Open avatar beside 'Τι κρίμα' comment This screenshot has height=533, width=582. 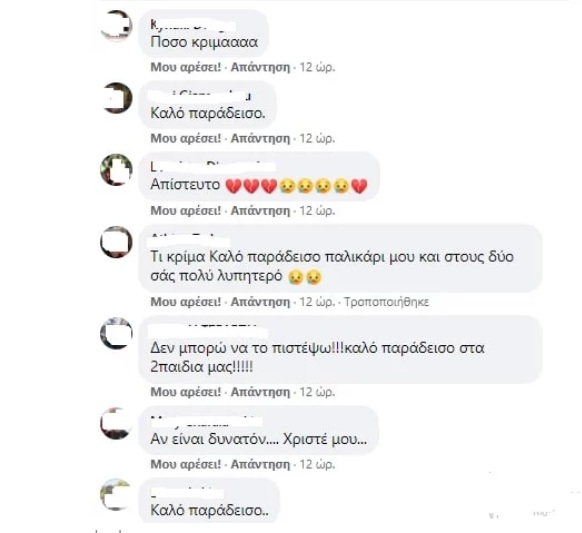117,242
